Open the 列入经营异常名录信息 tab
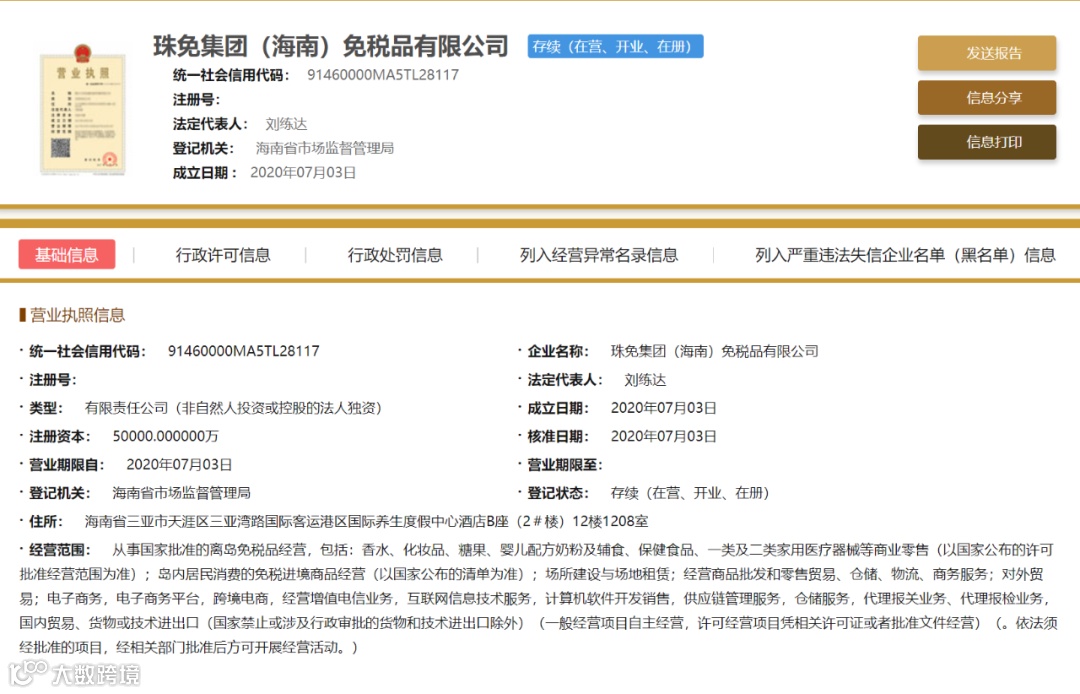The width and height of the screenshot is (1080, 694). [x=599, y=255]
